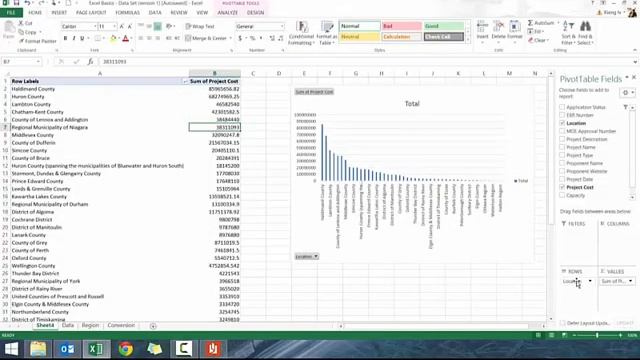
Task: Add a new sheet with plus button
Action: pos(153,326)
